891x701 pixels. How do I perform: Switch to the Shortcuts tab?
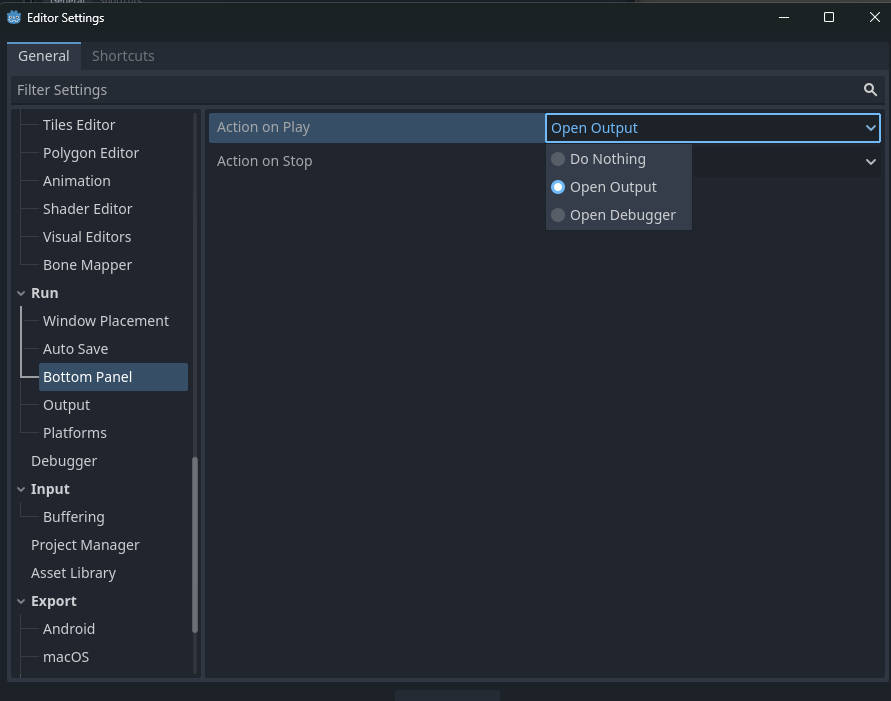click(x=123, y=56)
